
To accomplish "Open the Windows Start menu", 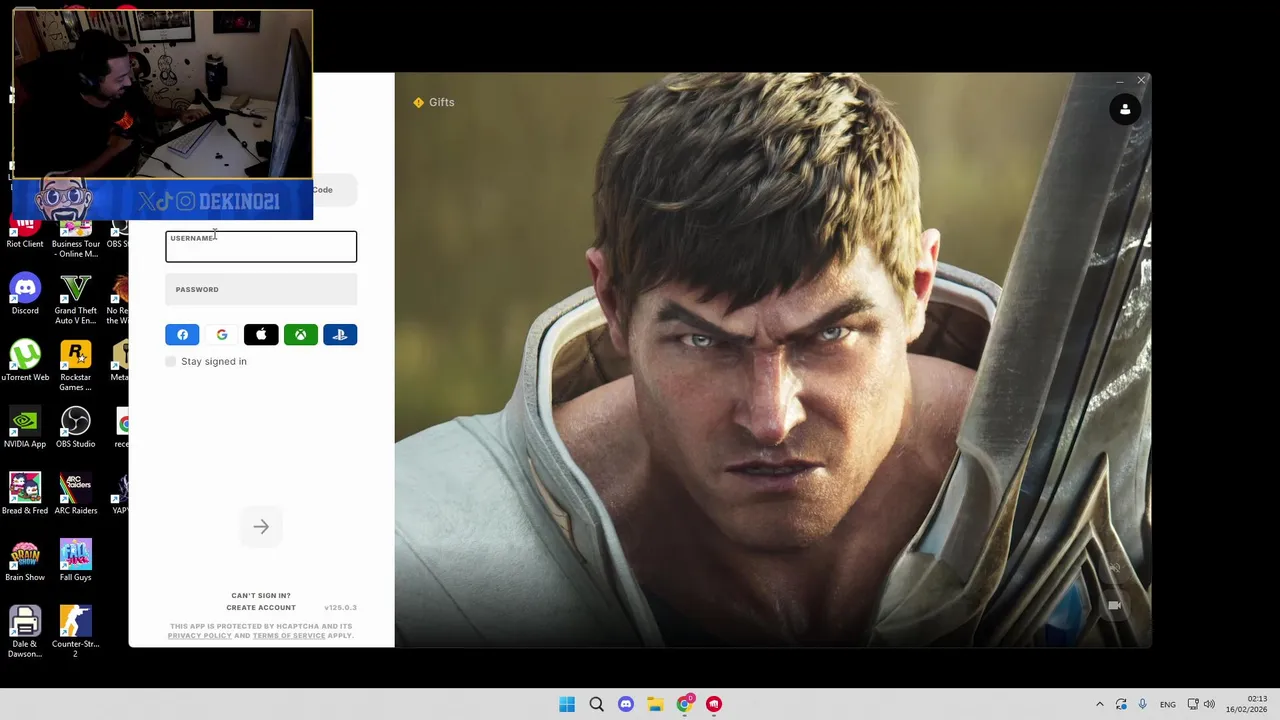I will [567, 704].
